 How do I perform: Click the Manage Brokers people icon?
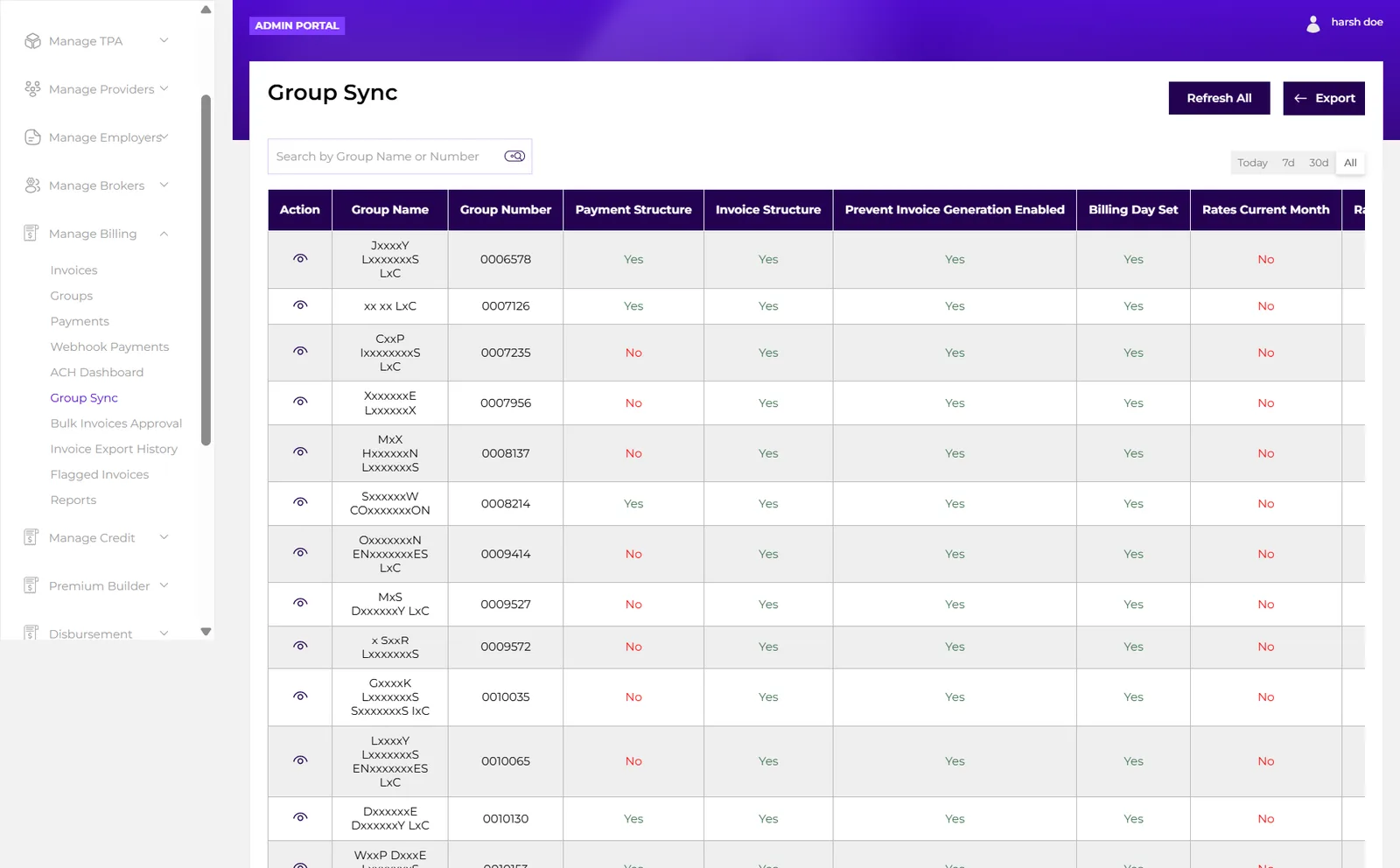tap(32, 185)
